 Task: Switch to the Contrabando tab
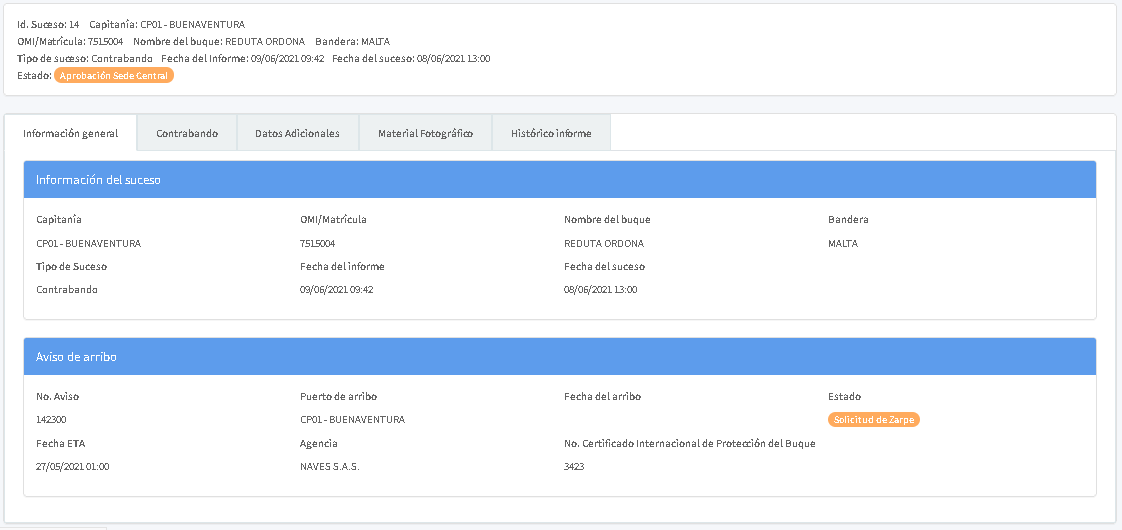coord(187,133)
